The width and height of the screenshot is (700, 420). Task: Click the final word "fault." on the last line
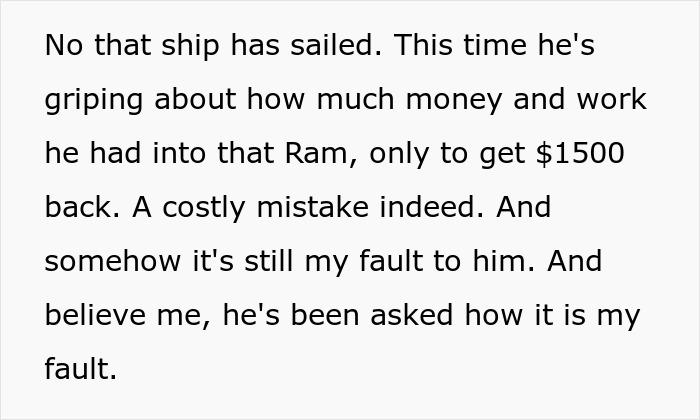81,370
